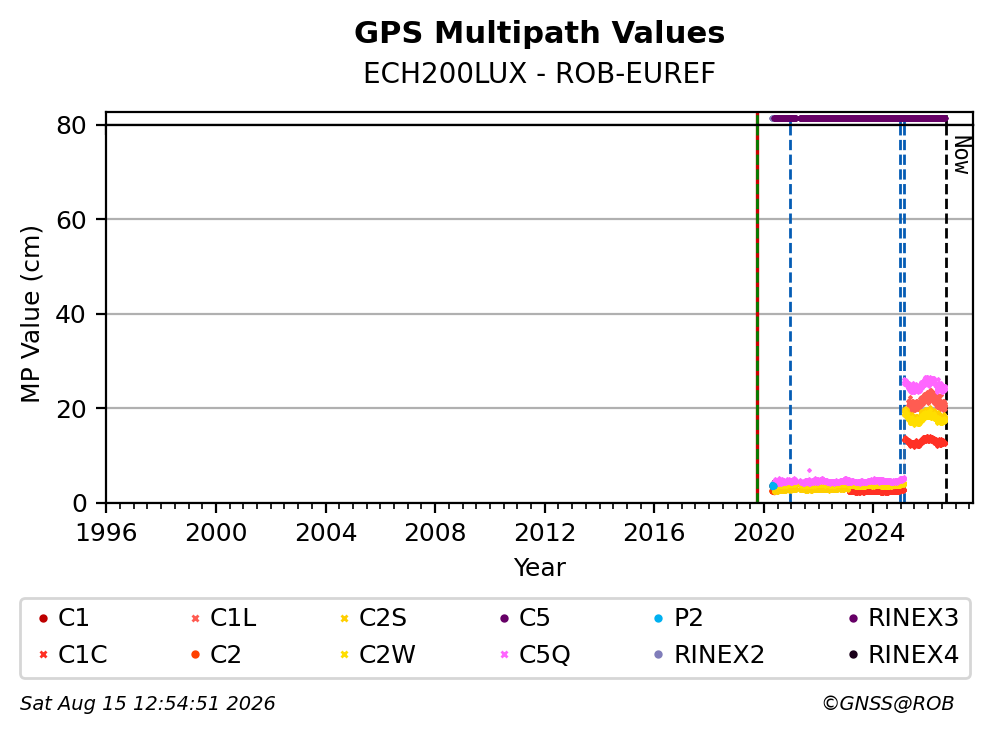Click the C2S legend entry
Image resolution: width=992 pixels, height=734 pixels.
[374, 618]
